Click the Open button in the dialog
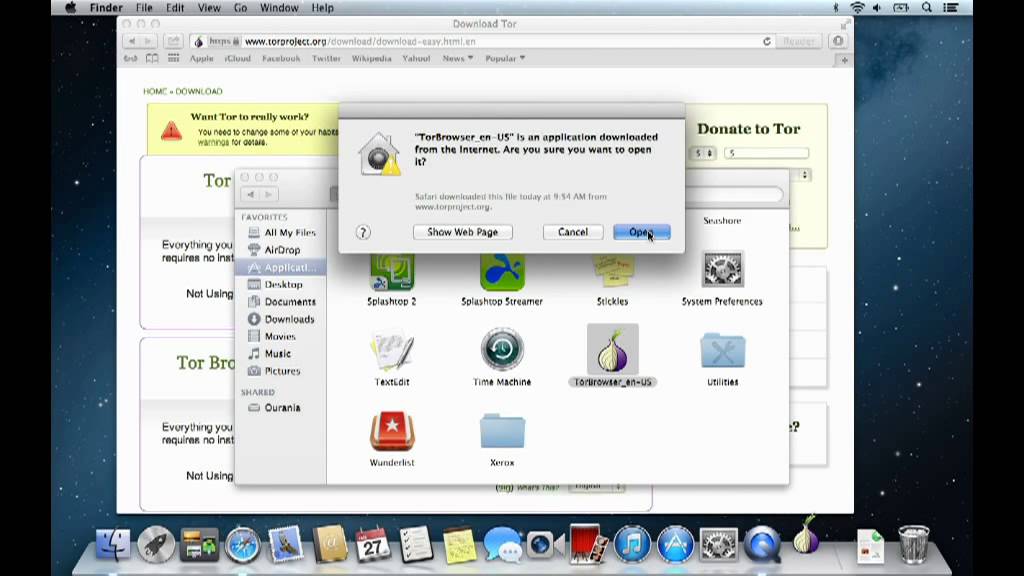The image size is (1024, 576). pyautogui.click(x=641, y=232)
